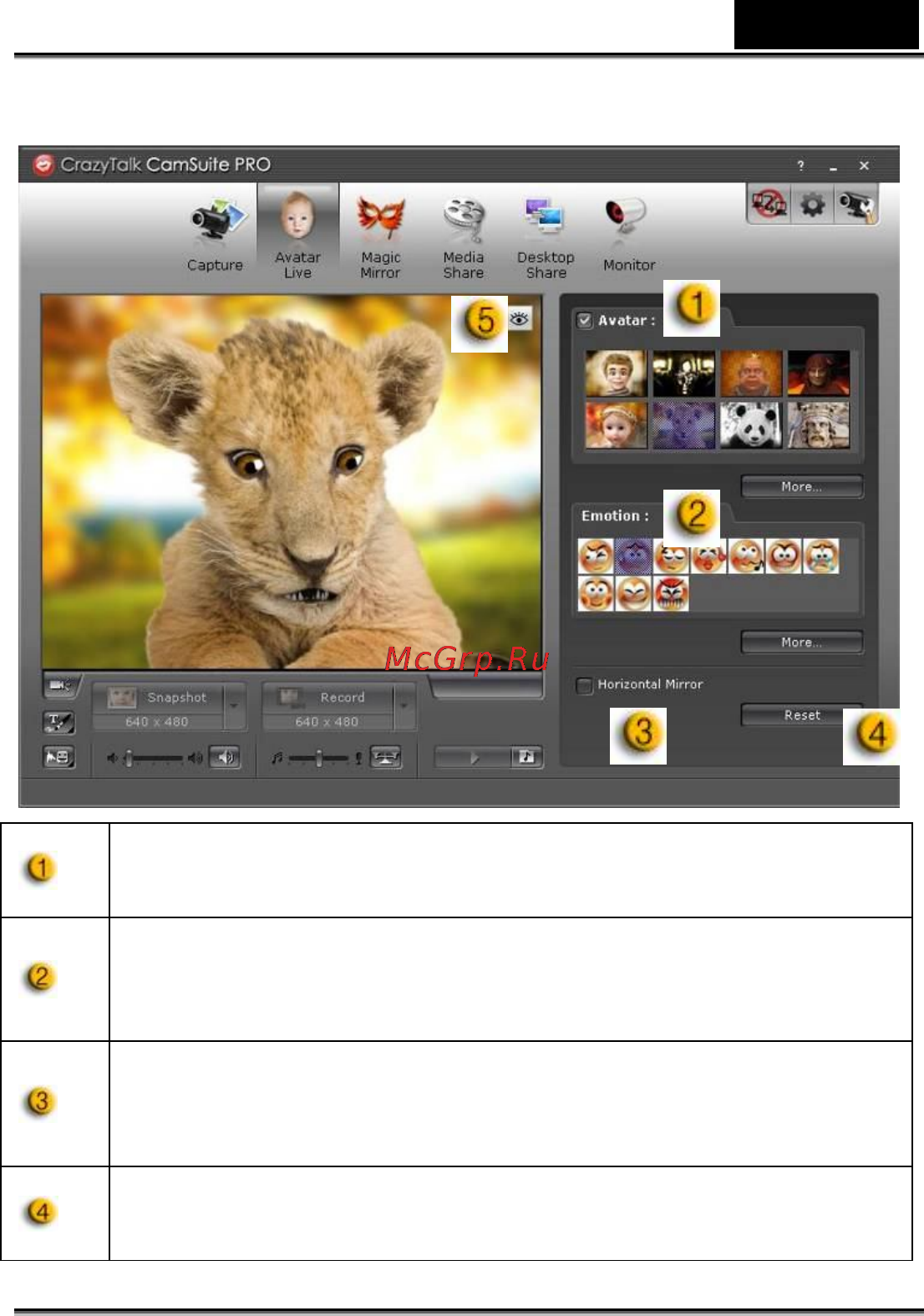Choose the orange bald-man avatar

751,373
